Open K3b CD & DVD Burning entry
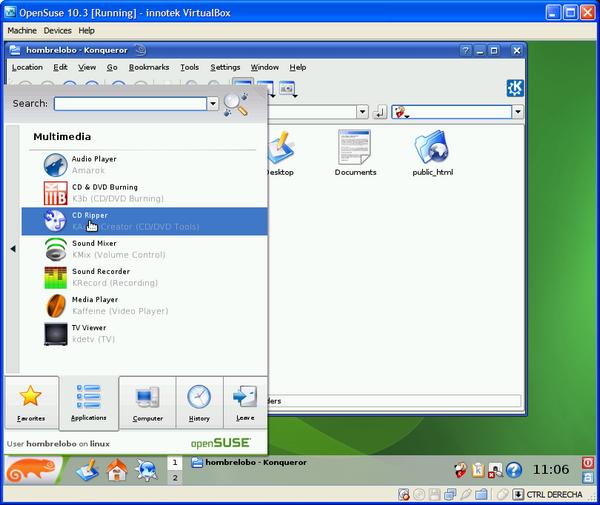 144,193
